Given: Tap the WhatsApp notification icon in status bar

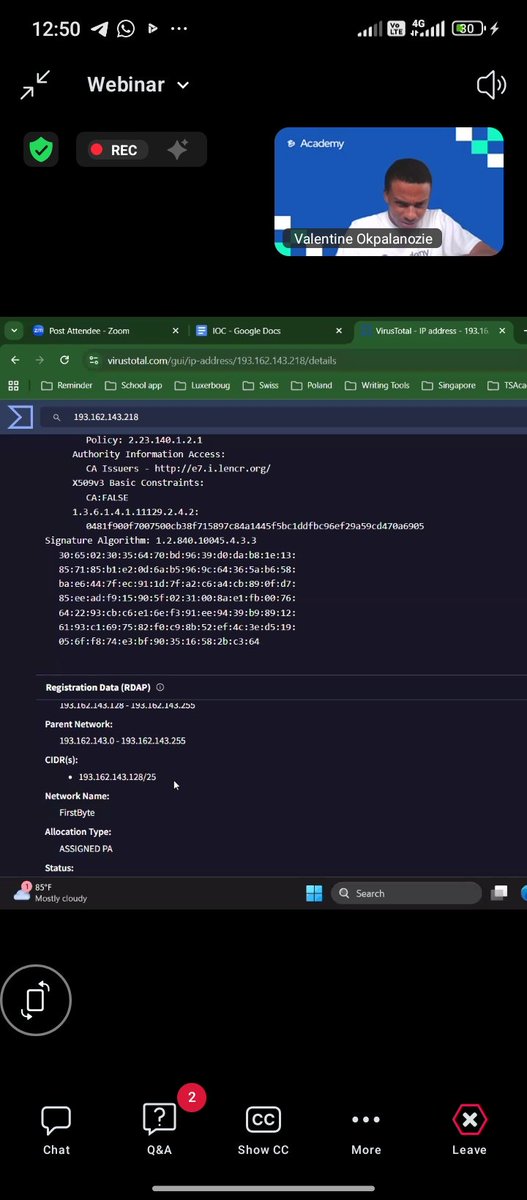Looking at the screenshot, I should [x=126, y=29].
